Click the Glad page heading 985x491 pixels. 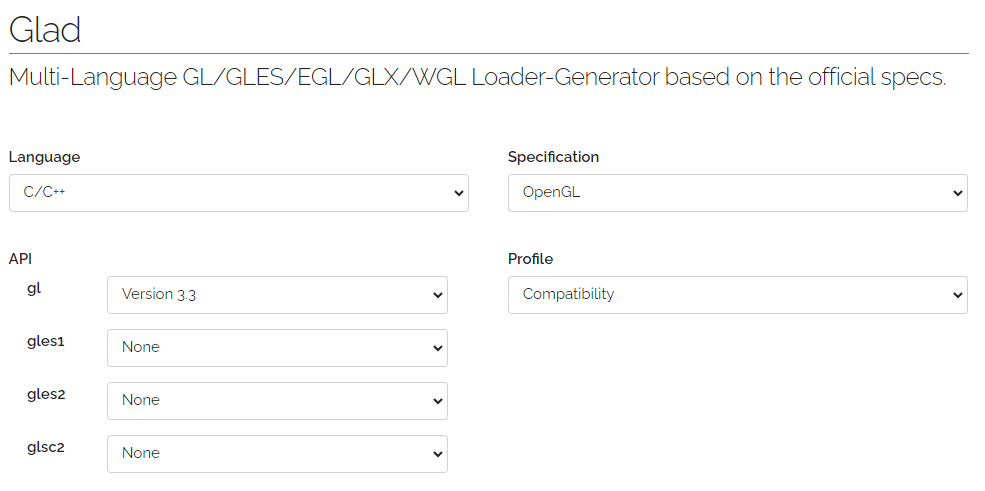tap(45, 30)
